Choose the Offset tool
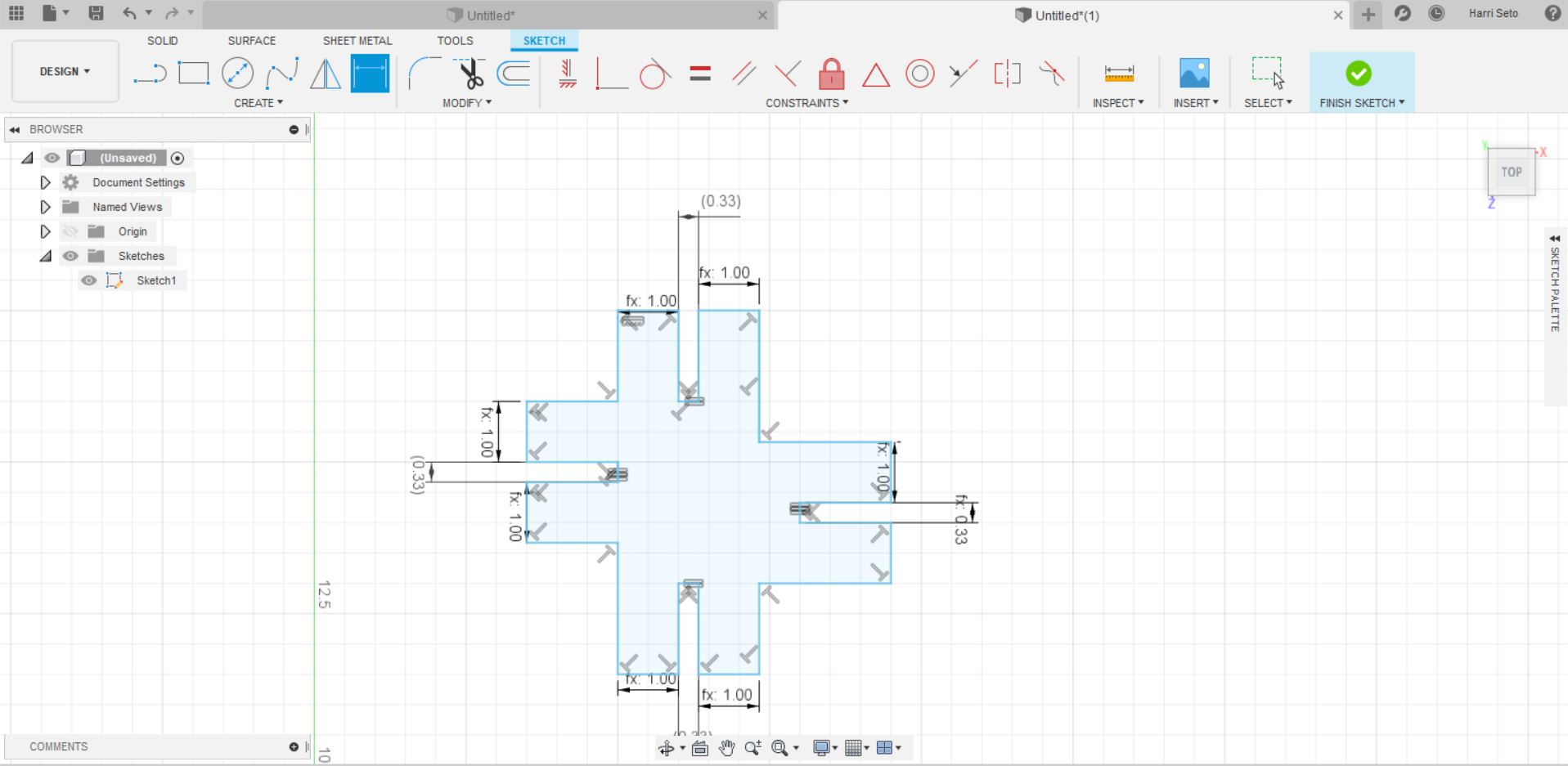 (x=514, y=74)
